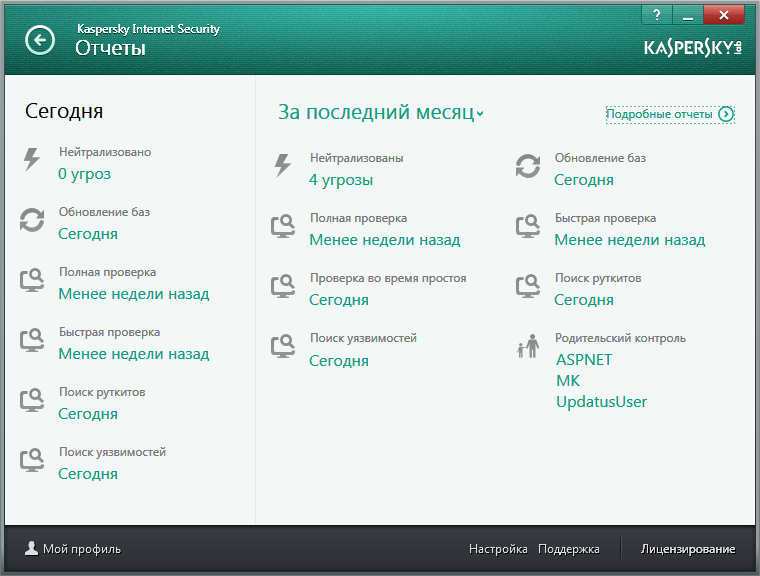760x576 pixels.
Task: Click Менее недели назад under the Сегодня column Быстрая проверка
Action: (134, 354)
